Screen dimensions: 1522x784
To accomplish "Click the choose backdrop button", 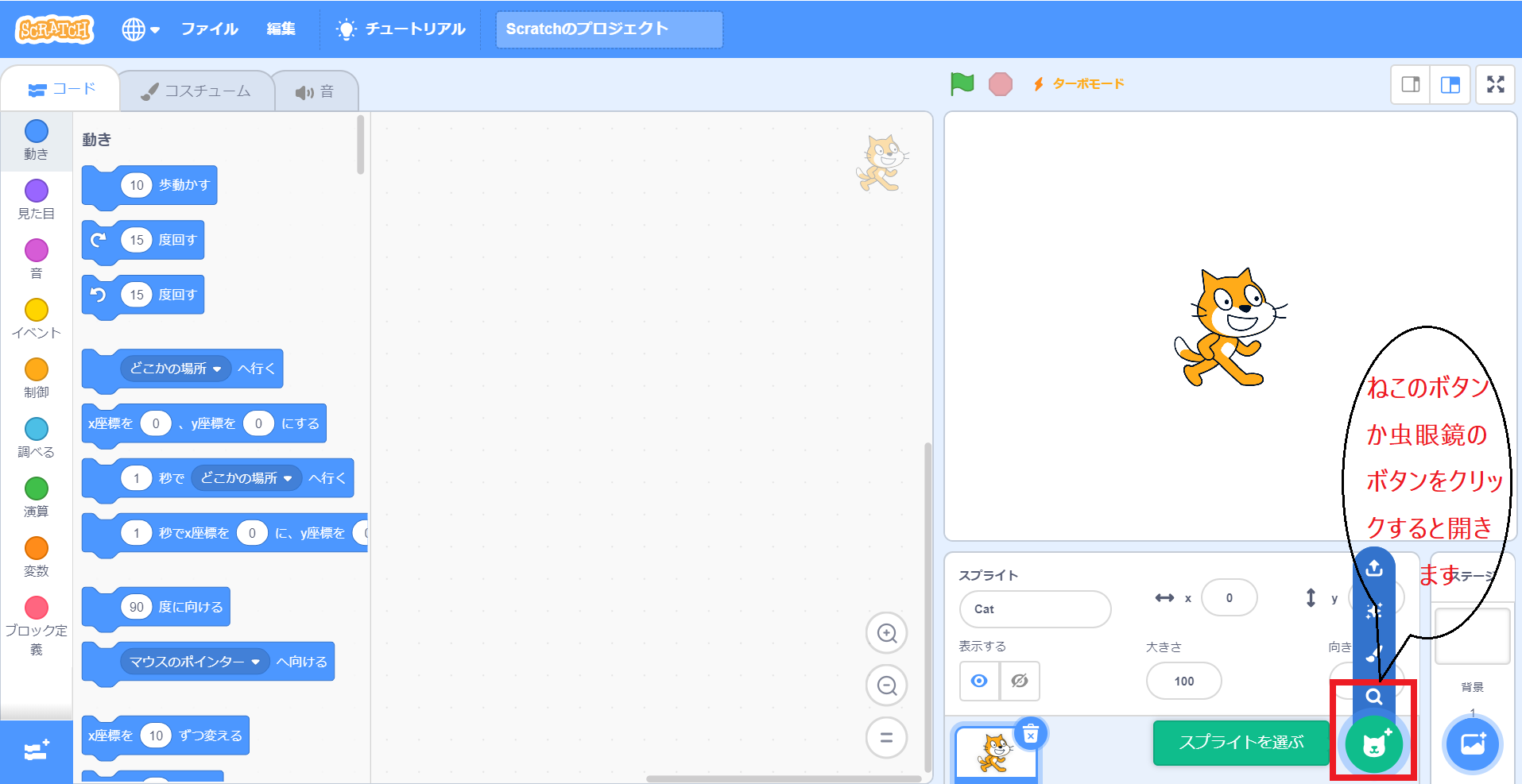I will click(1473, 744).
